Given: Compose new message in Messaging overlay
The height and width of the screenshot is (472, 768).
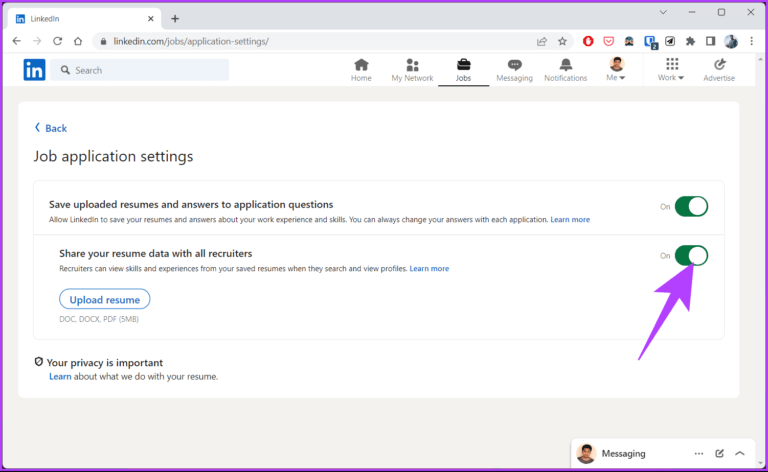Looking at the screenshot, I should click(719, 453).
